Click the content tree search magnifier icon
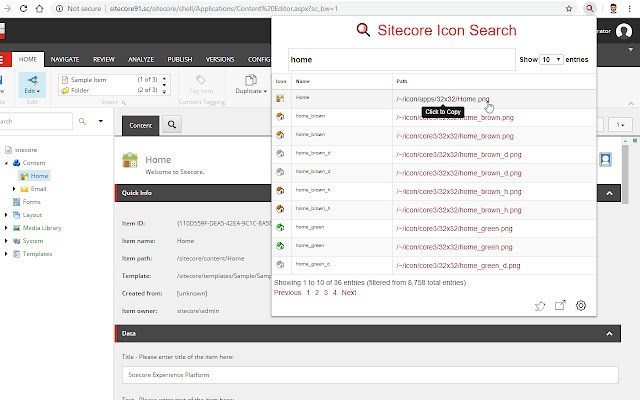The width and height of the screenshot is (640, 400). click(82, 121)
